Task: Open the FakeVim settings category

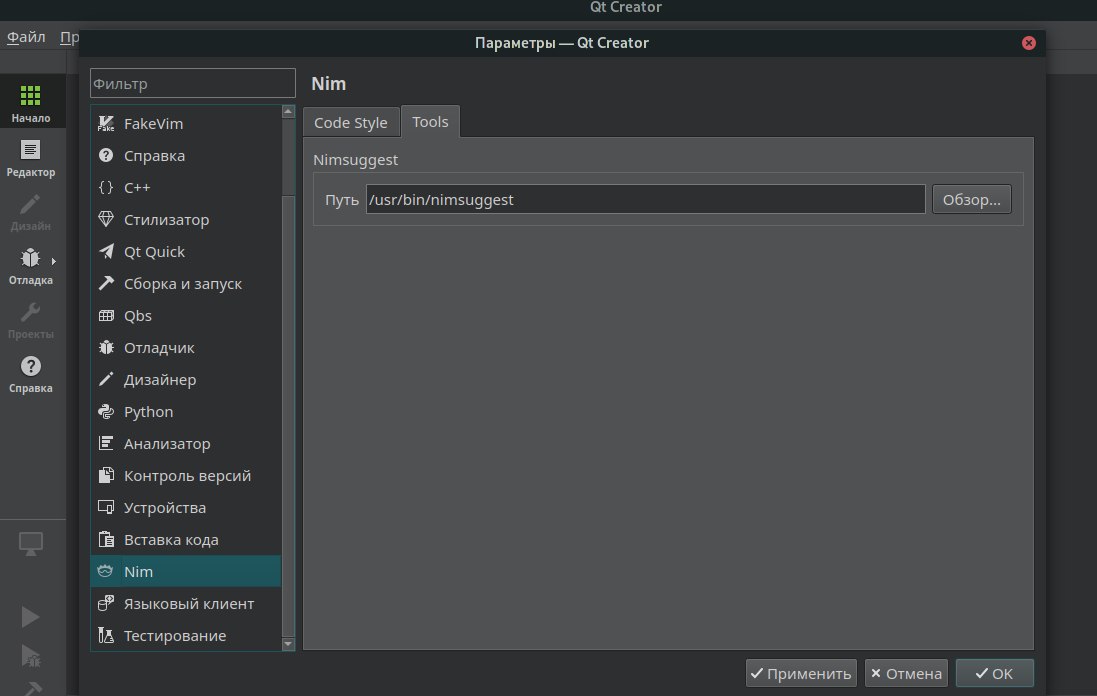Action: [185, 123]
